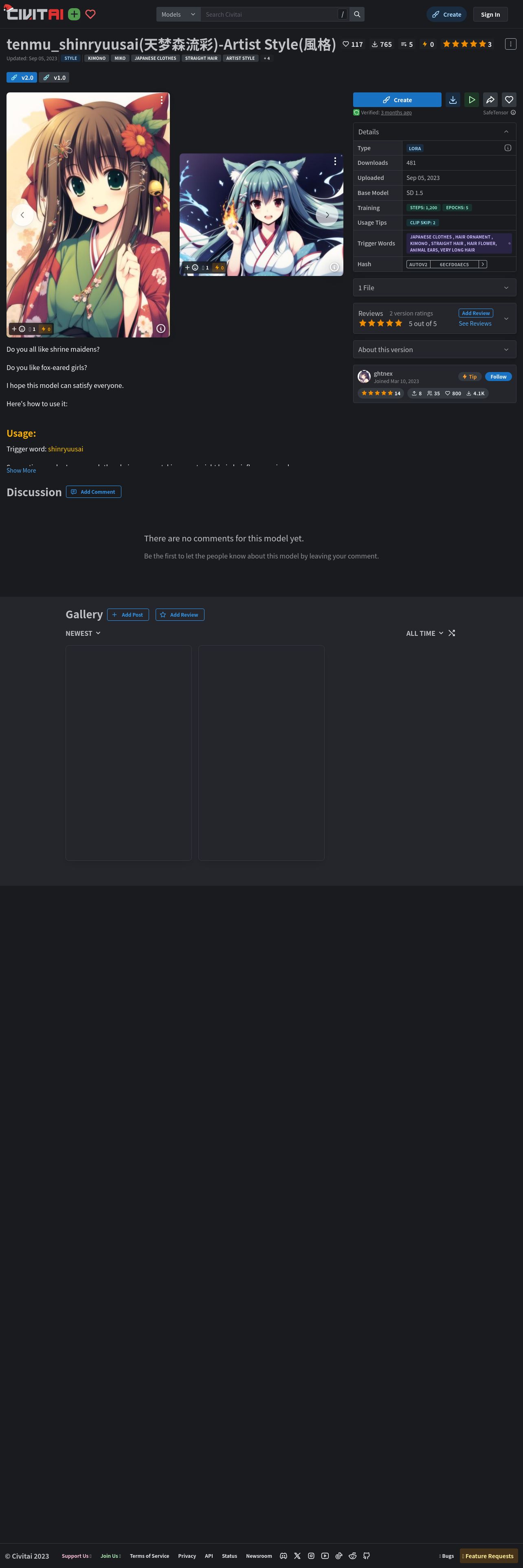Open the ghtnex creator profile
The image size is (523, 1568).
[x=383, y=374]
